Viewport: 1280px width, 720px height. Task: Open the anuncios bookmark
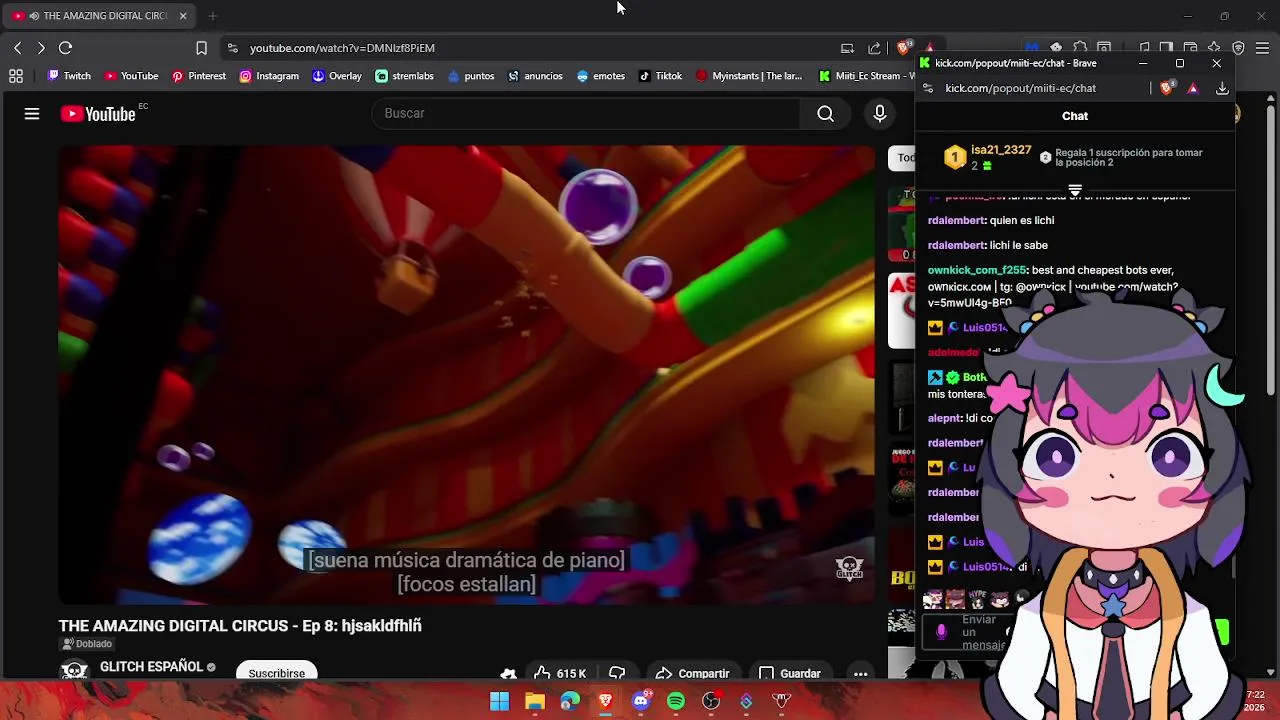click(x=535, y=76)
